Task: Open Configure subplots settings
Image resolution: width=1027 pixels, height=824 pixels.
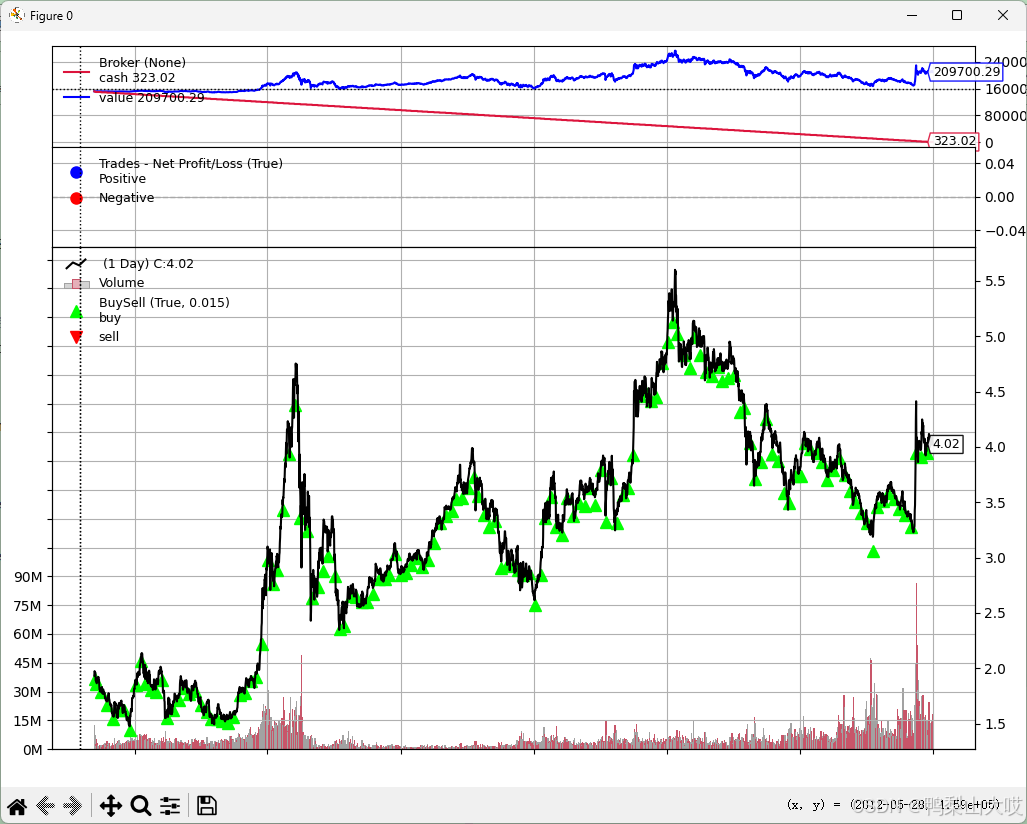Action: (170, 806)
